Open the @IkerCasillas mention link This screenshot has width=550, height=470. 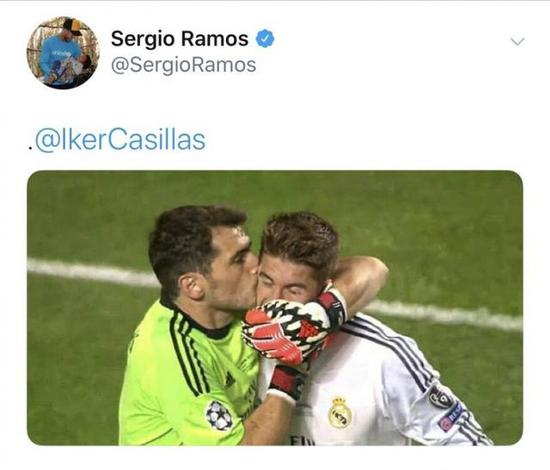[x=120, y=141]
